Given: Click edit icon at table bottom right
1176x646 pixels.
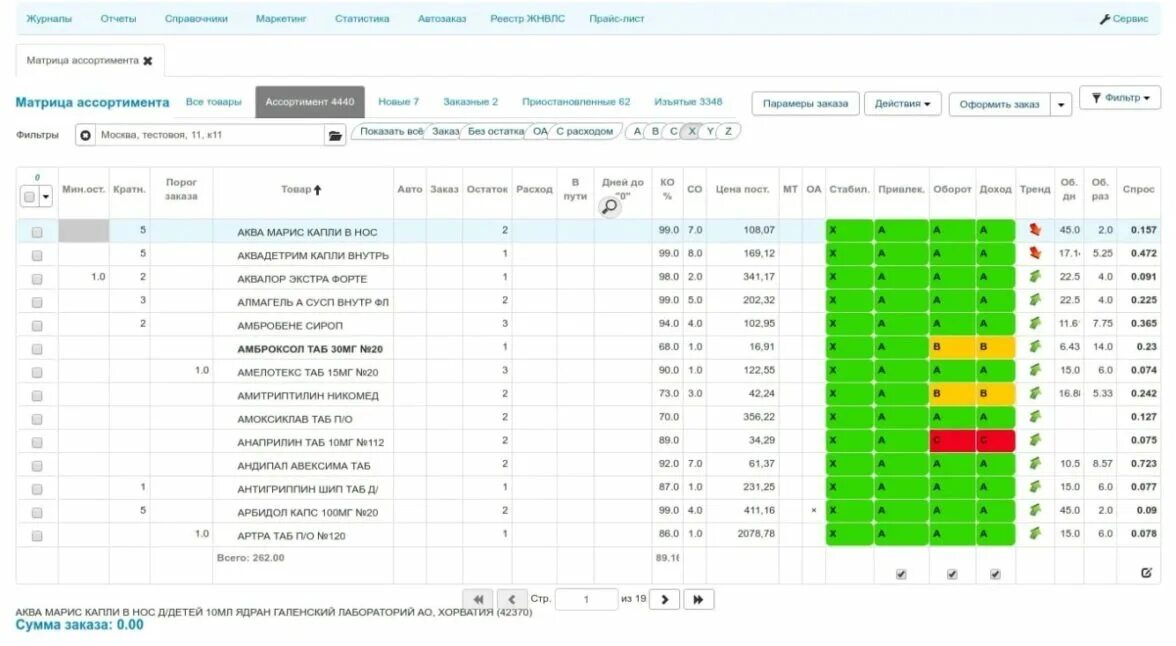Looking at the screenshot, I should 1146,572.
